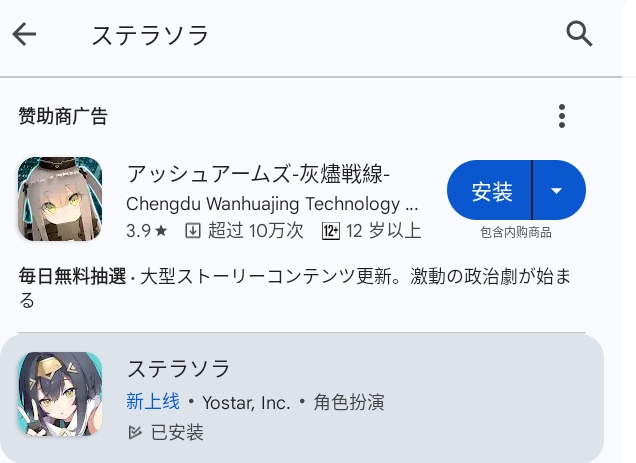Image resolution: width=636 pixels, height=463 pixels.
Task: Tap the Yostar, Inc. developer text
Action: coord(246,402)
